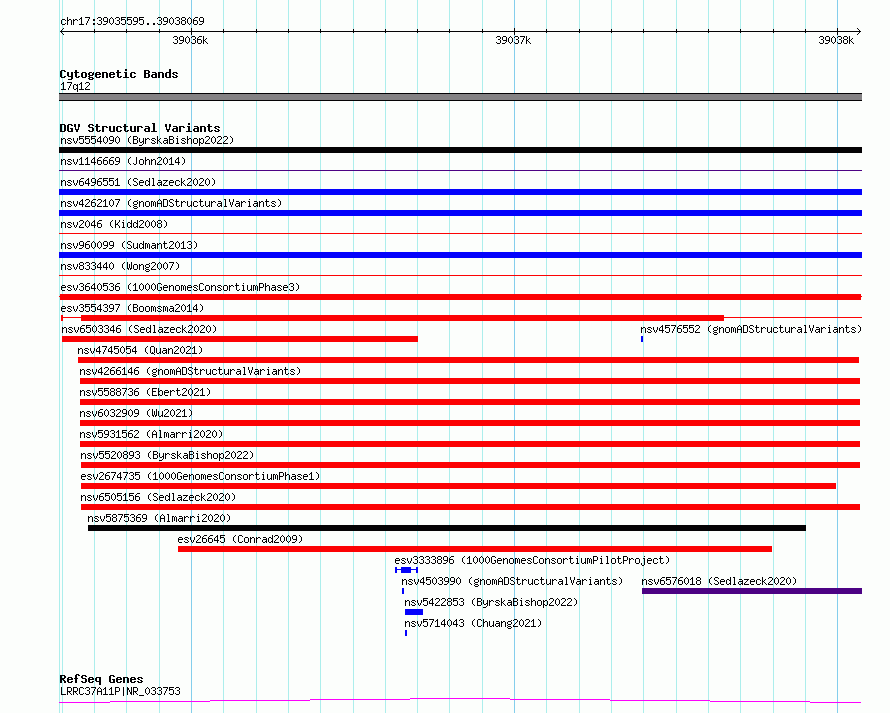Open variant nsv5554090 (ByrskaBishop2022) label
Screen dimensions: 890x713
click(147, 140)
